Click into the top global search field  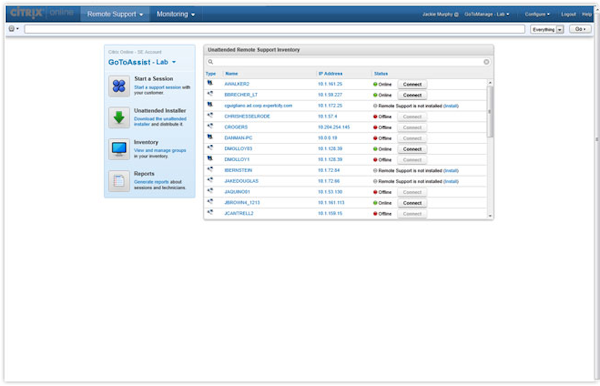coord(274,29)
